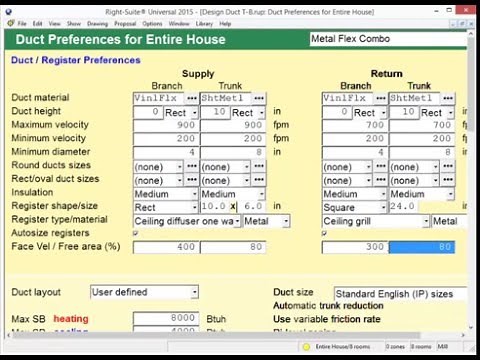Open the View menu
This screenshot has height=360, width=480.
click(x=54, y=24)
